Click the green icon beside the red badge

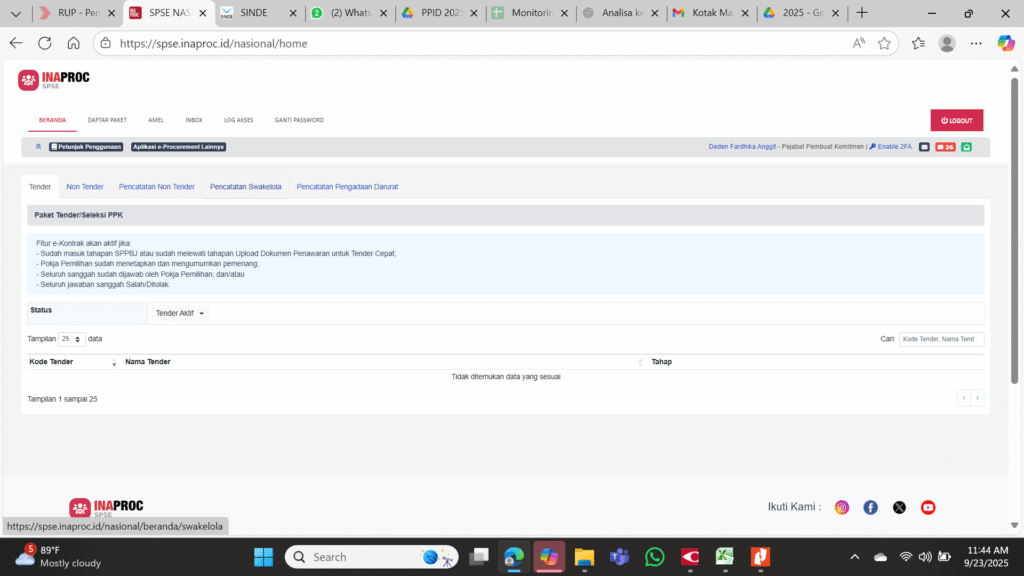click(x=967, y=147)
